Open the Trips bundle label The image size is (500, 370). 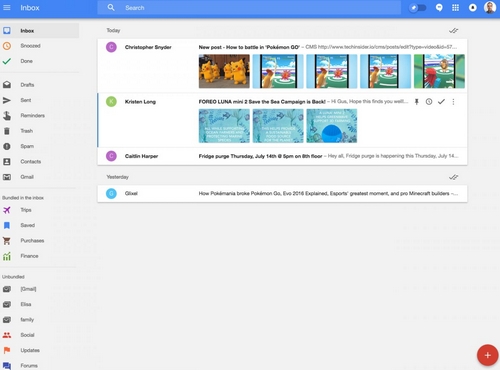tap(26, 210)
